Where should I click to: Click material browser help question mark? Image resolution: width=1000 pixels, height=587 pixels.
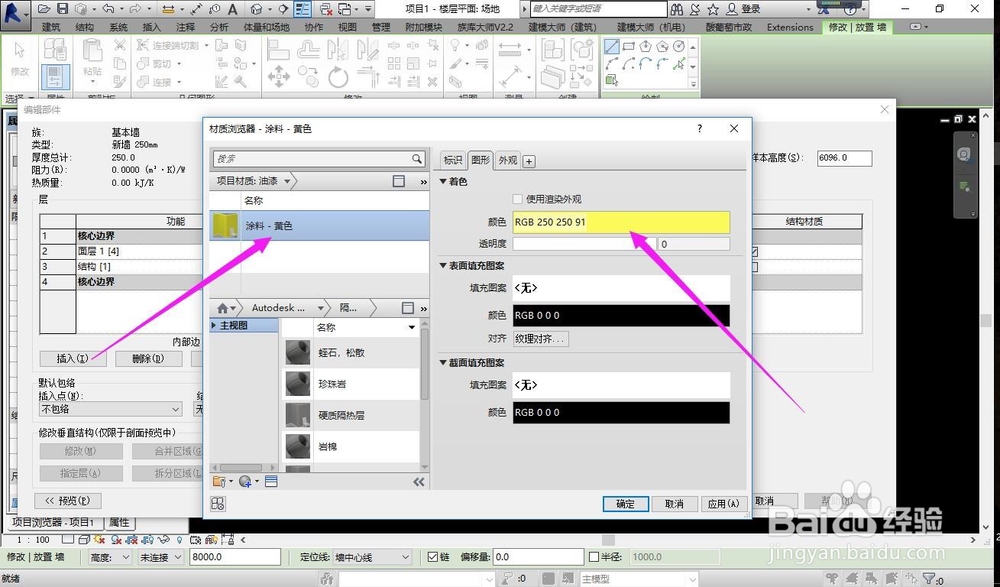700,128
